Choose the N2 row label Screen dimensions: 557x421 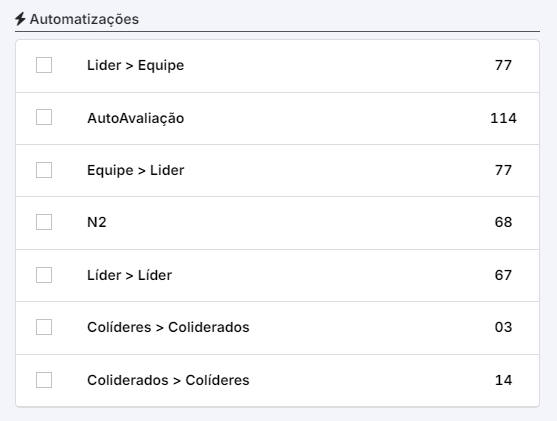(97, 222)
